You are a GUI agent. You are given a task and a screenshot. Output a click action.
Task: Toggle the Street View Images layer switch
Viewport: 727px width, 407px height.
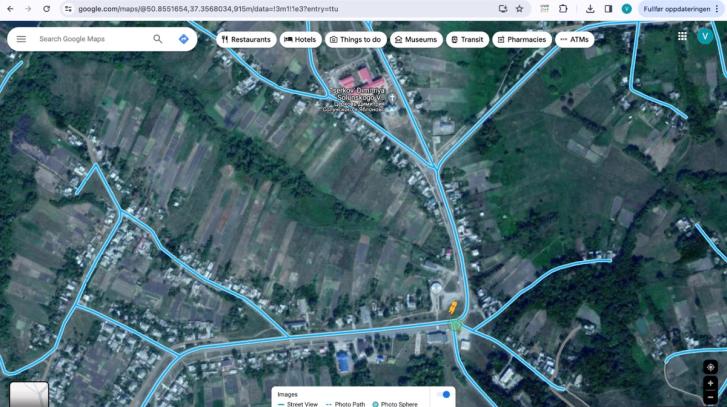(x=443, y=394)
